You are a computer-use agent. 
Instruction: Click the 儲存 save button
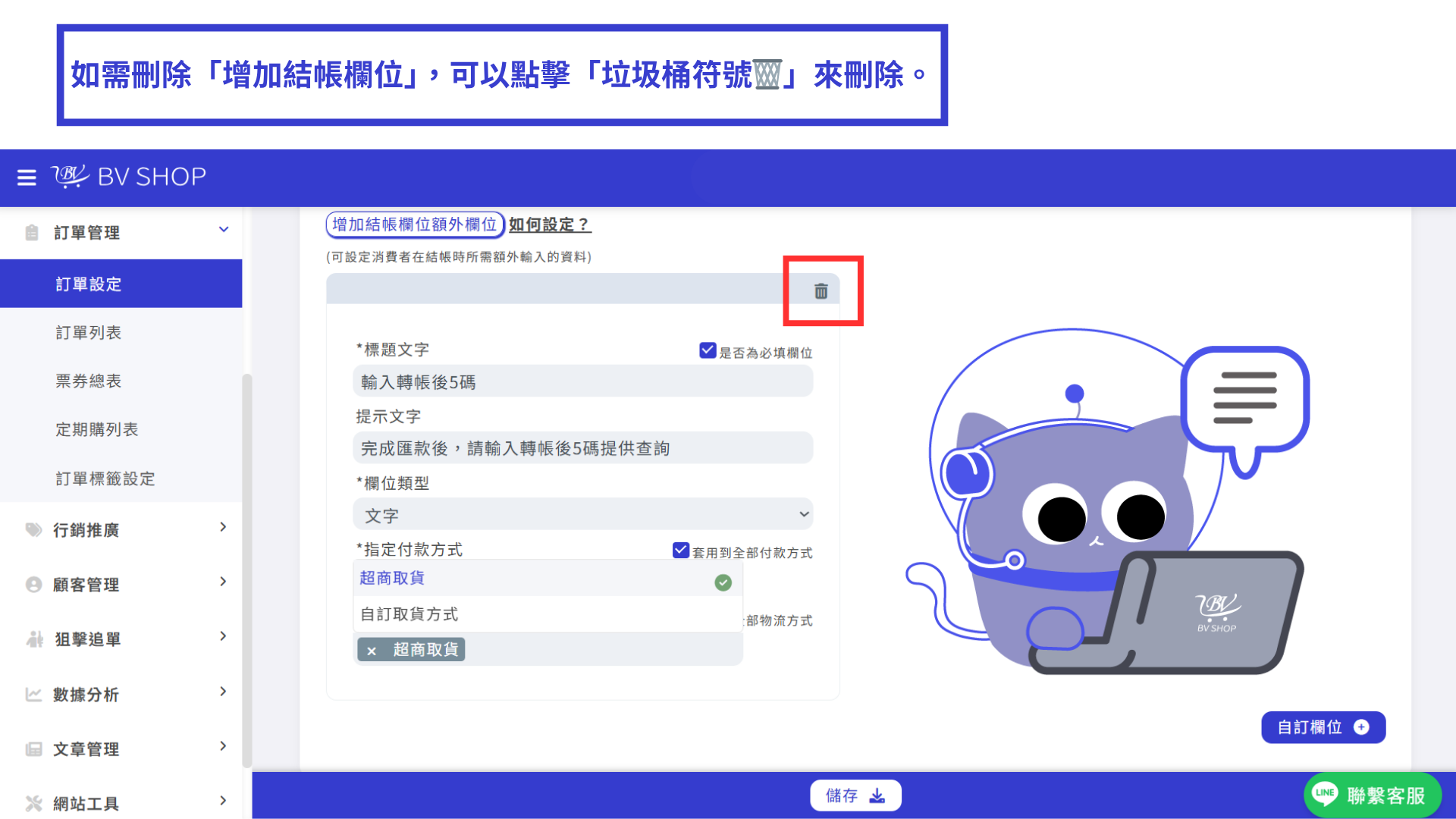tap(855, 795)
